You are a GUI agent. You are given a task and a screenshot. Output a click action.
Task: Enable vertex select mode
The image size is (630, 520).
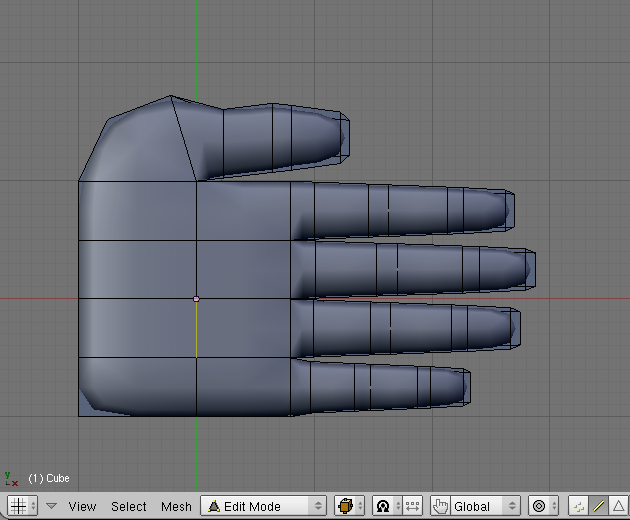(578, 506)
